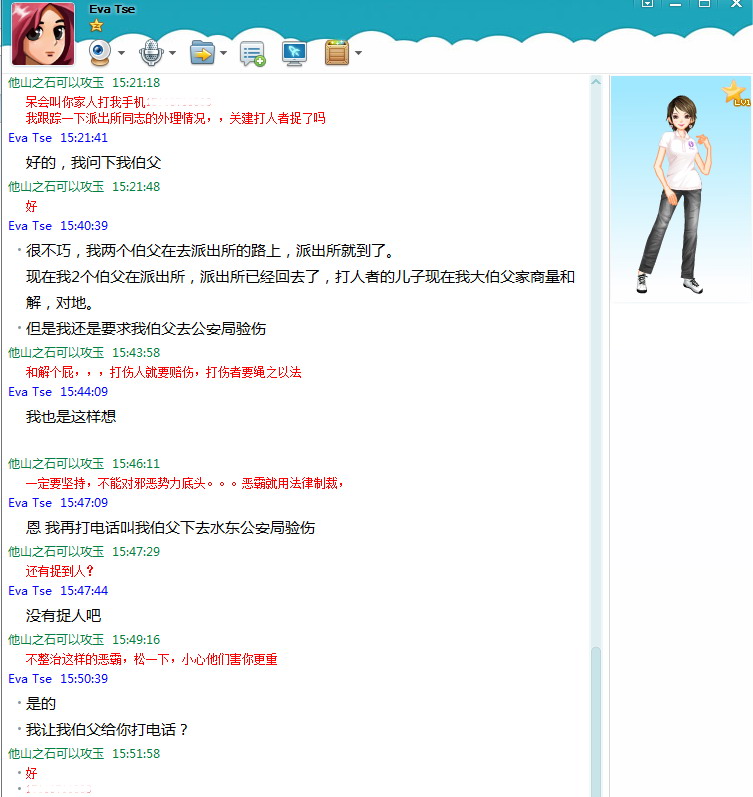This screenshot has height=797, width=753.
Task: Open the window options menu button at top
Action: point(648,4)
